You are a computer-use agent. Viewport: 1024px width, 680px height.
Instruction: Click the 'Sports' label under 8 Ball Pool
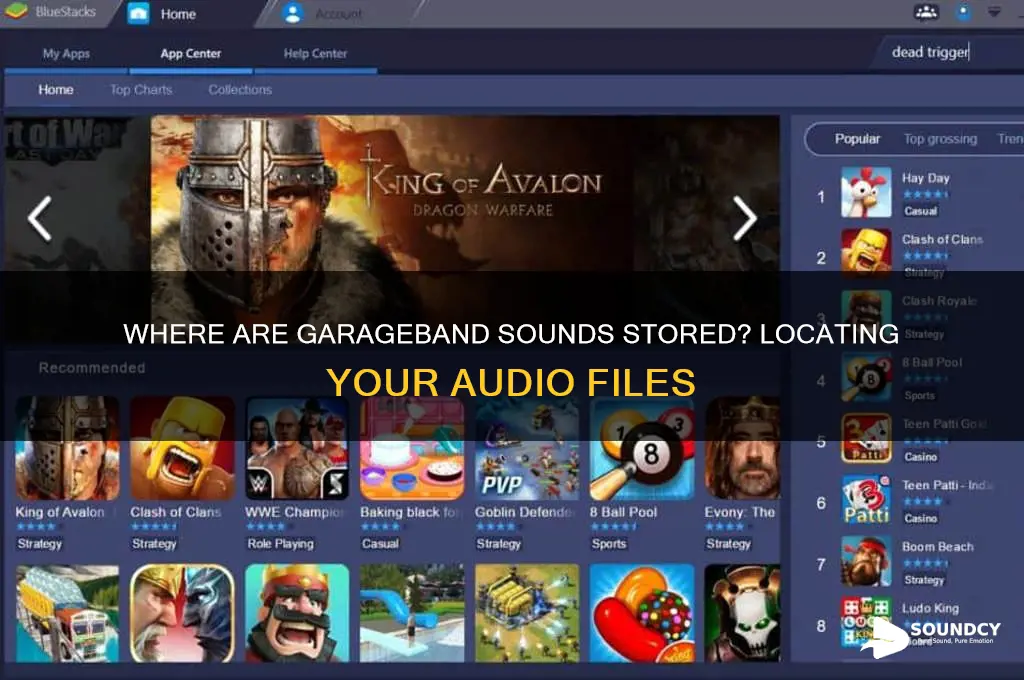(609, 543)
